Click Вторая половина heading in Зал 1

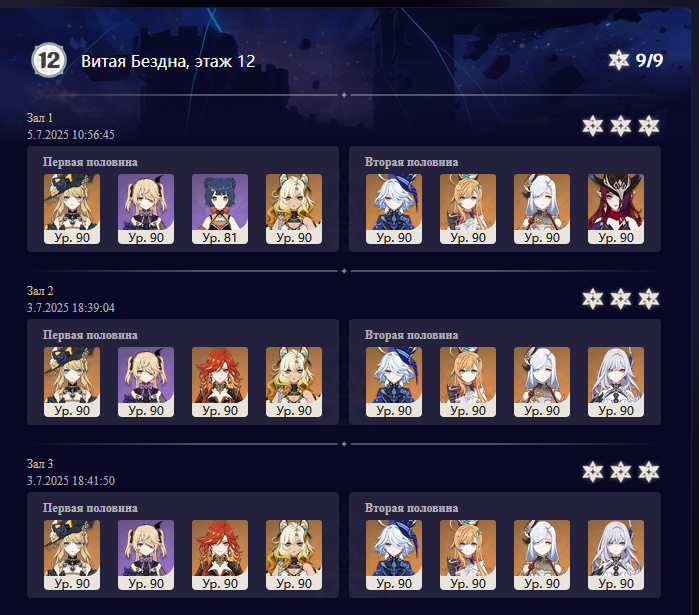pyautogui.click(x=411, y=162)
